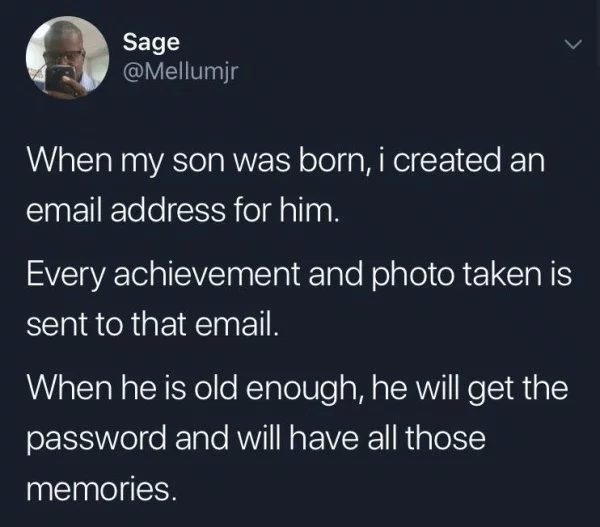Click the line 'email address for him.'
Viewport: 600px width, 527px height.
coord(183,210)
